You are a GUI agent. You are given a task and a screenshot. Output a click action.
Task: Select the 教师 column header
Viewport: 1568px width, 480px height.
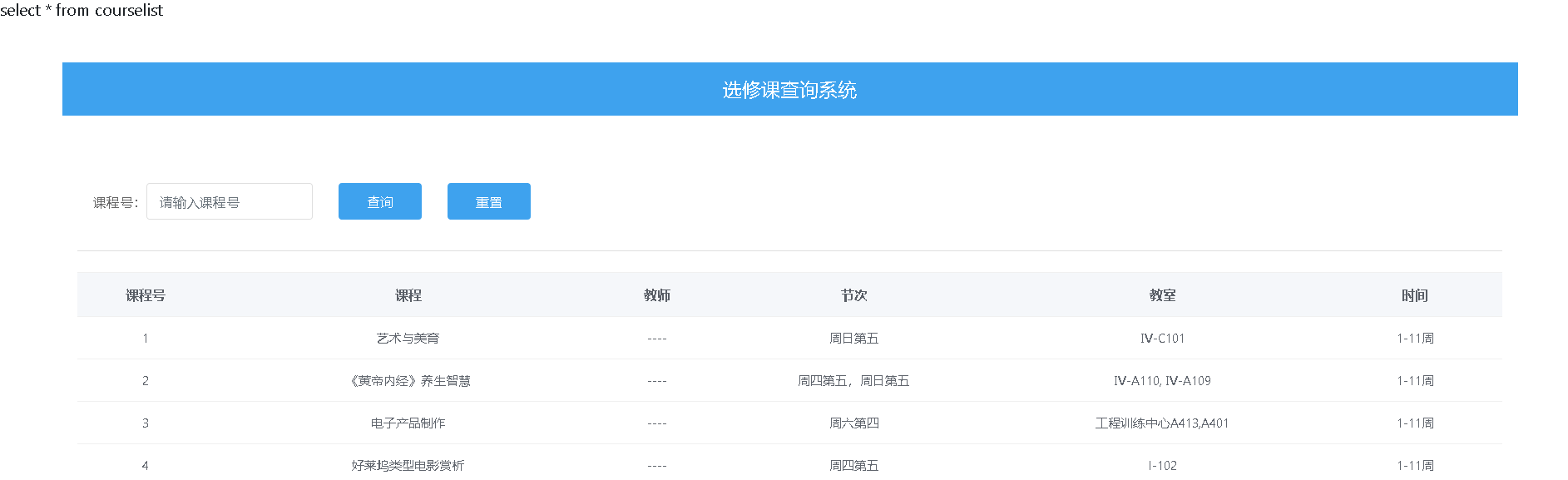coord(657,295)
